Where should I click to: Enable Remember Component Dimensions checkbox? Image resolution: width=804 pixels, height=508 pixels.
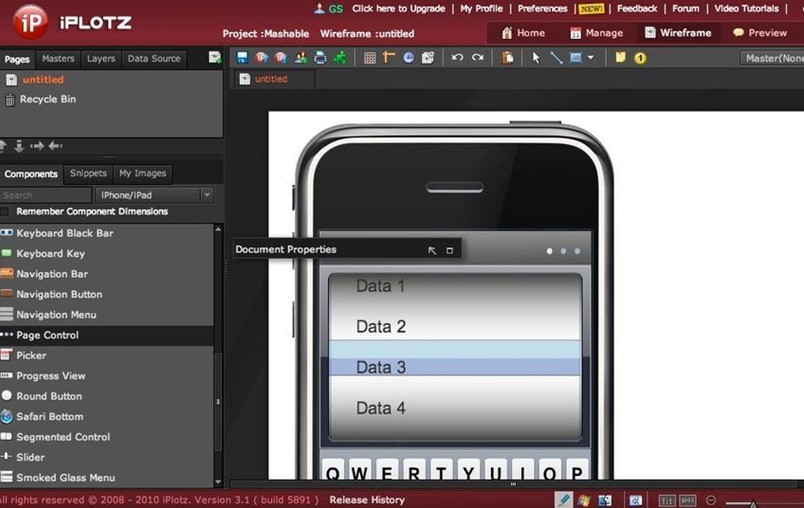click(x=6, y=212)
